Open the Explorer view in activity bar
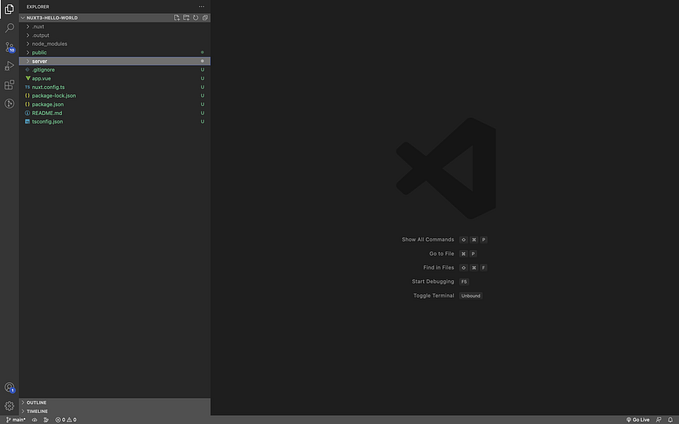The height and width of the screenshot is (424, 679). pos(9,9)
